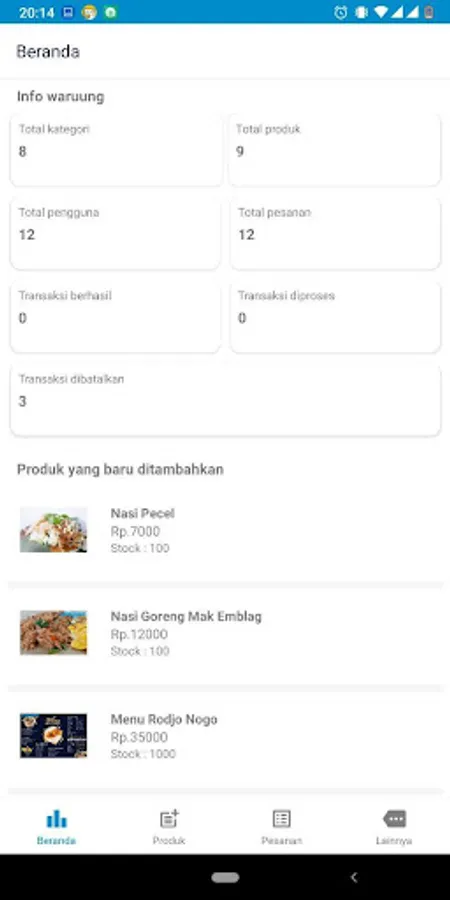Switch to the Pesanan tab label
450x900 pixels.
(x=281, y=840)
